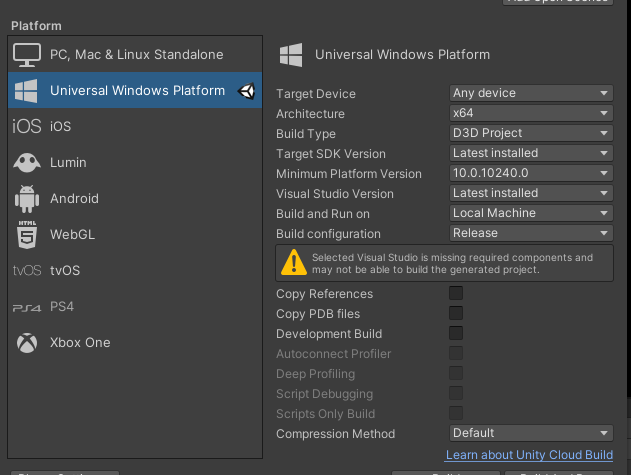Select Universal Windows Platform in the list
Image resolution: width=631 pixels, height=475 pixels.
tap(137, 91)
